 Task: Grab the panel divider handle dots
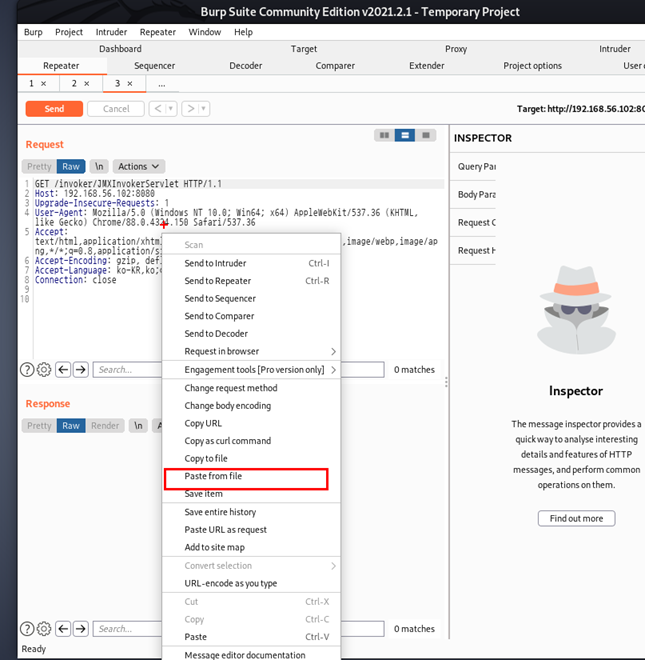point(446,382)
